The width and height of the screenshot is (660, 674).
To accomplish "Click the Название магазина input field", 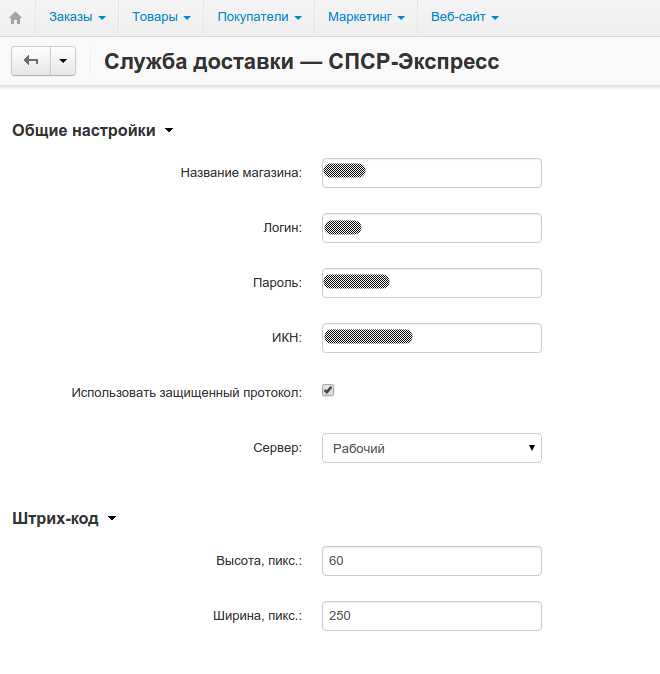I will coord(431,173).
